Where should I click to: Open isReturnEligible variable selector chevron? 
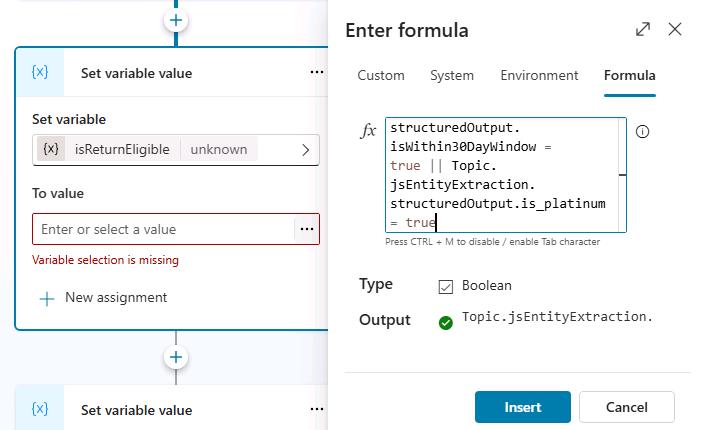(306, 150)
